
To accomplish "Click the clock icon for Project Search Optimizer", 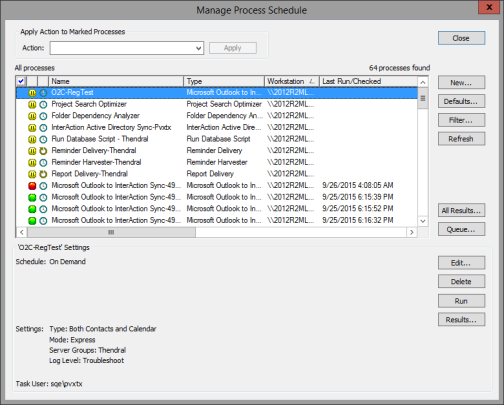I will (x=43, y=105).
